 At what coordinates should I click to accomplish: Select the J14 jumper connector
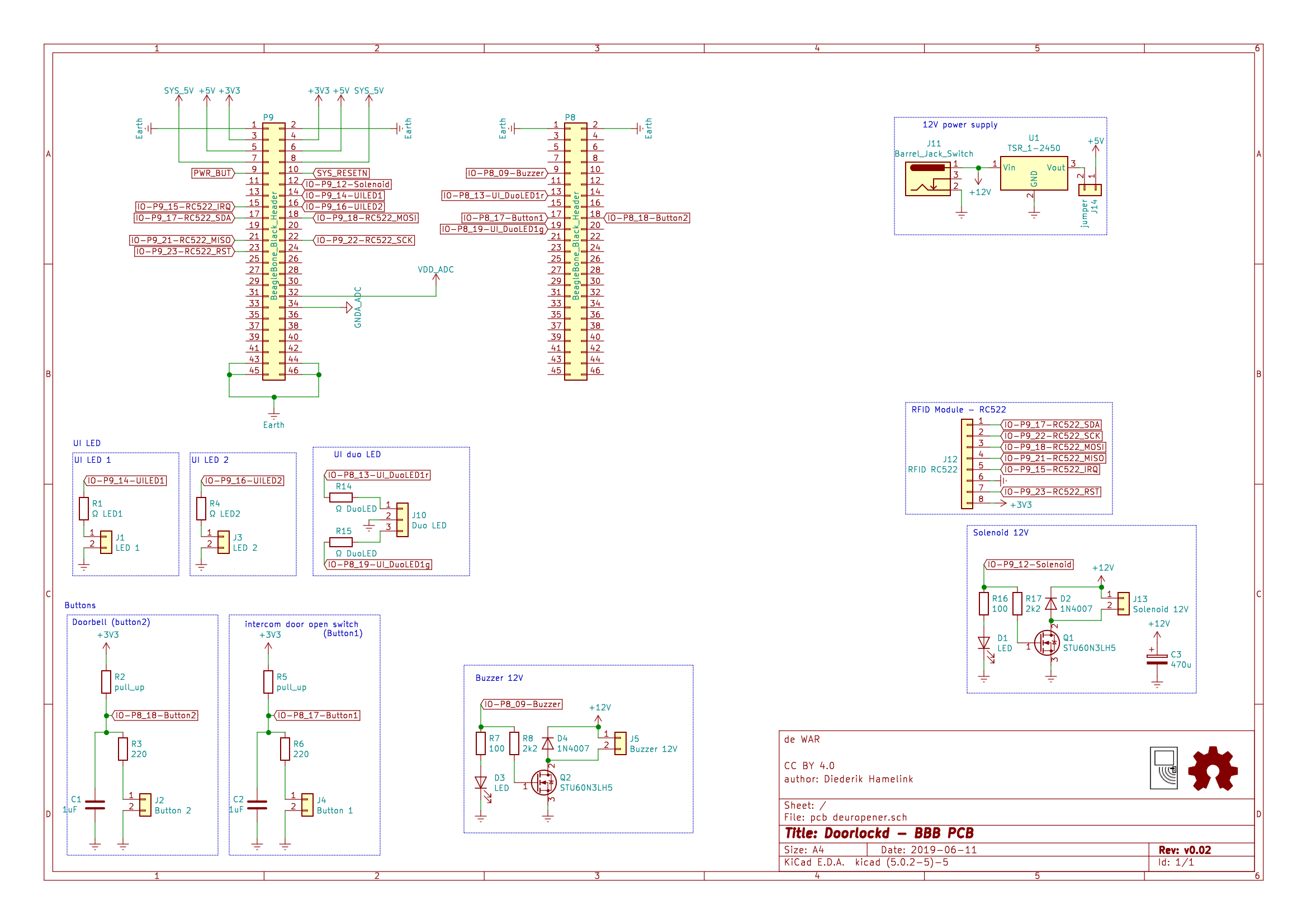pos(1090,189)
